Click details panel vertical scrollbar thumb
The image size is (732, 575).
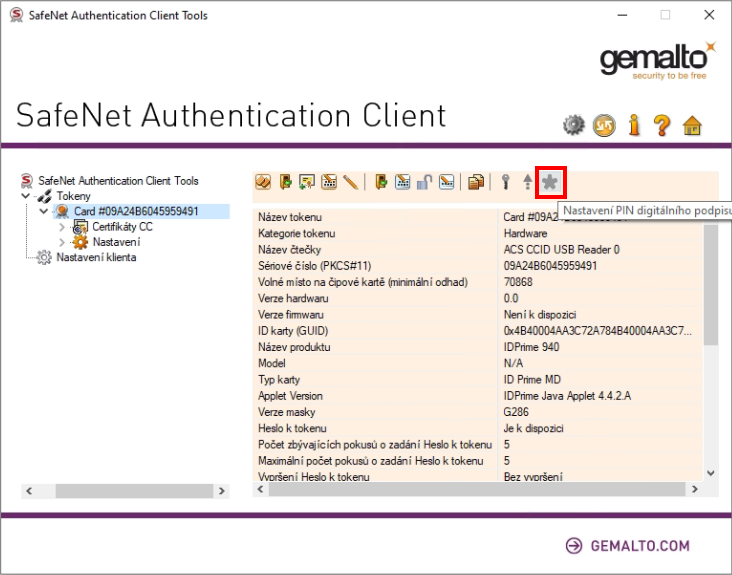[x=711, y=285]
